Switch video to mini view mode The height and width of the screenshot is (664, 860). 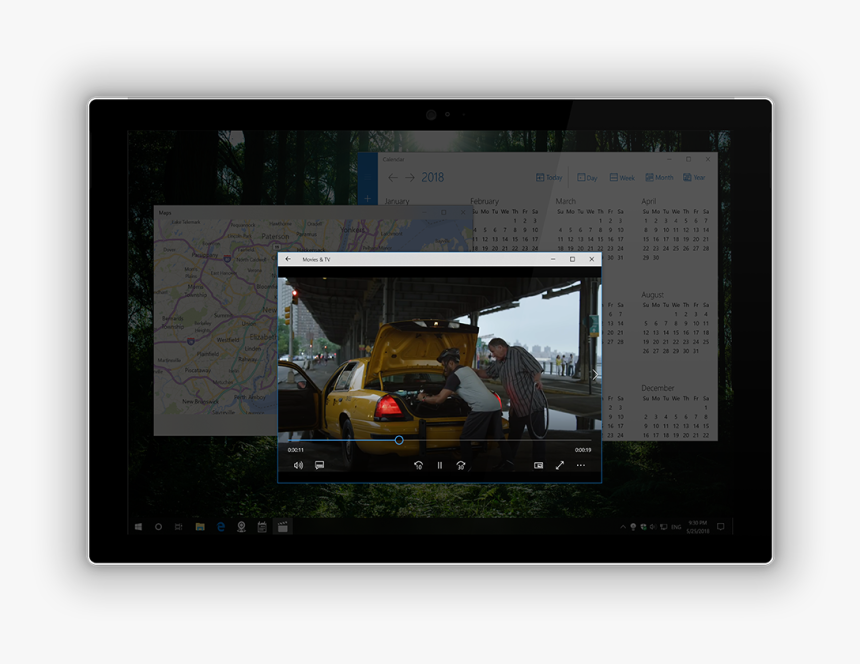point(539,466)
